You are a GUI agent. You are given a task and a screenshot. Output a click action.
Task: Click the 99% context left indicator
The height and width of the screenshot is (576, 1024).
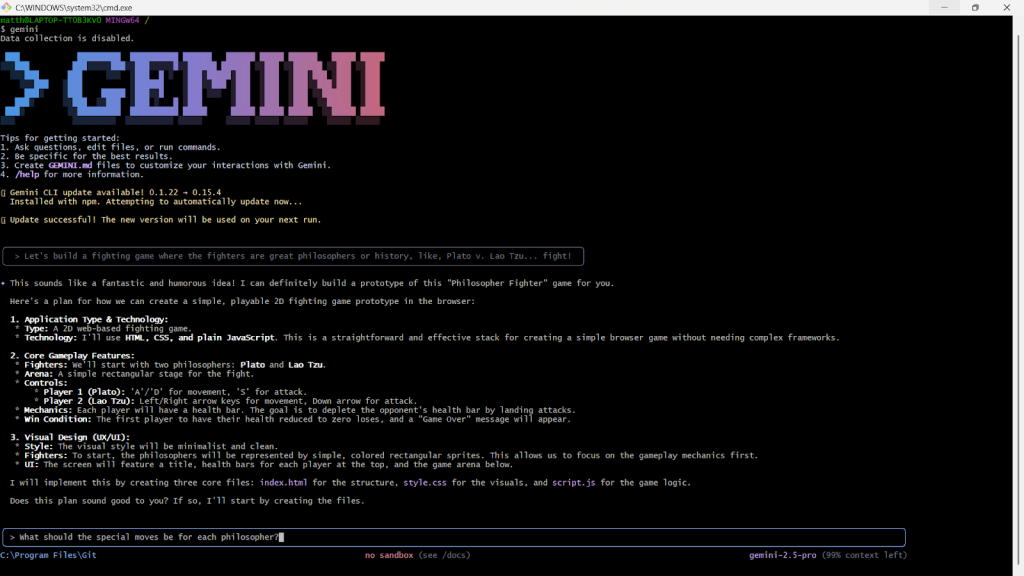click(864, 555)
